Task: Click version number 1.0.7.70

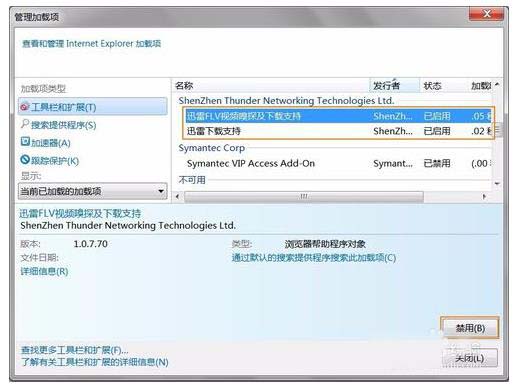Action: point(90,244)
